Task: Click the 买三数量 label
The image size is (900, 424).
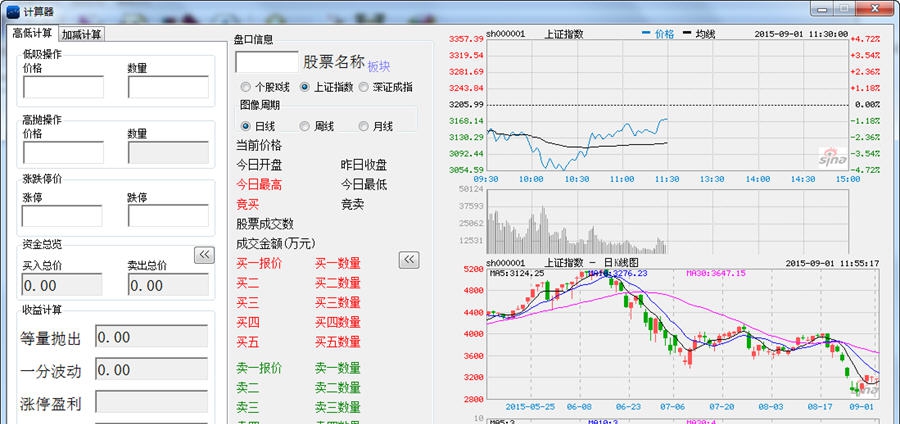Action: tap(338, 302)
